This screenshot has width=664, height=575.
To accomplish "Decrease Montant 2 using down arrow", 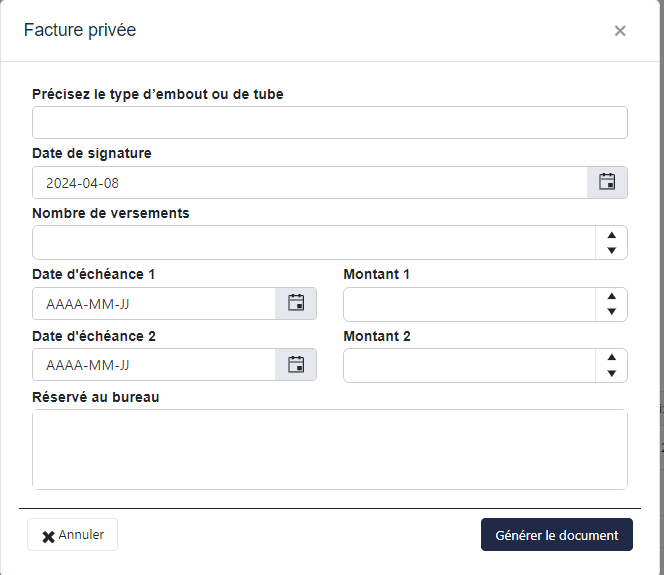I will [611, 373].
